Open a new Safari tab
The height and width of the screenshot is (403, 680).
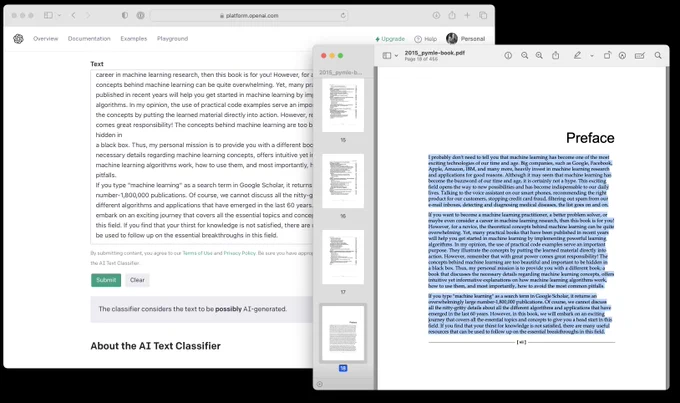coord(467,15)
